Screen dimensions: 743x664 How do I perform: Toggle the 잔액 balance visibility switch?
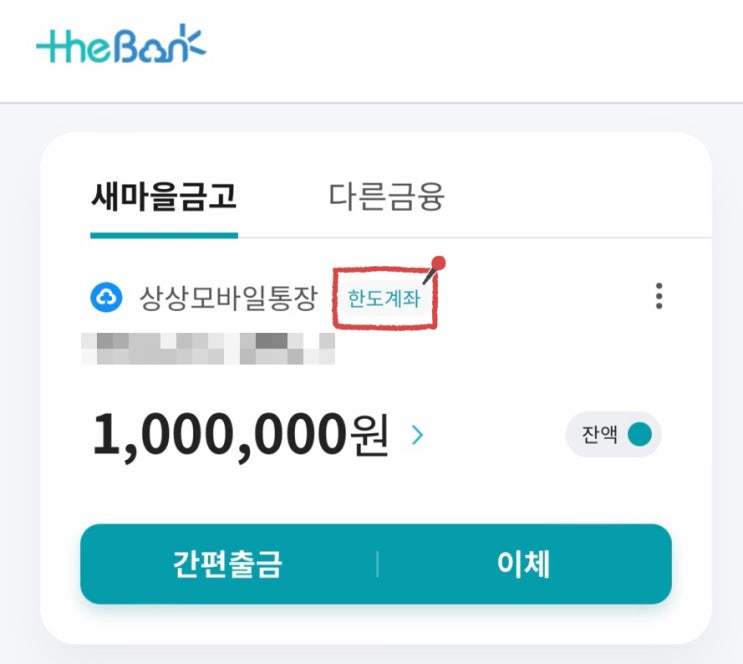[x=613, y=435]
